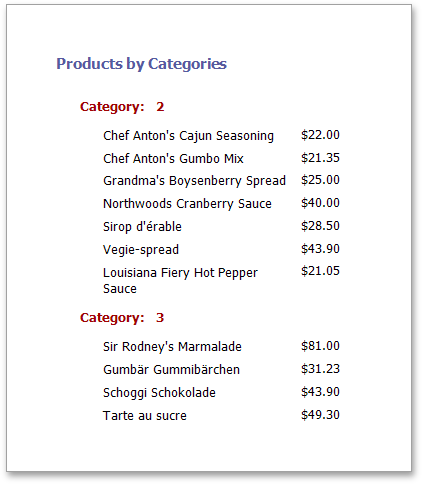Select the Sirop d'érable product
The height and width of the screenshot is (484, 422).
click(x=142, y=227)
